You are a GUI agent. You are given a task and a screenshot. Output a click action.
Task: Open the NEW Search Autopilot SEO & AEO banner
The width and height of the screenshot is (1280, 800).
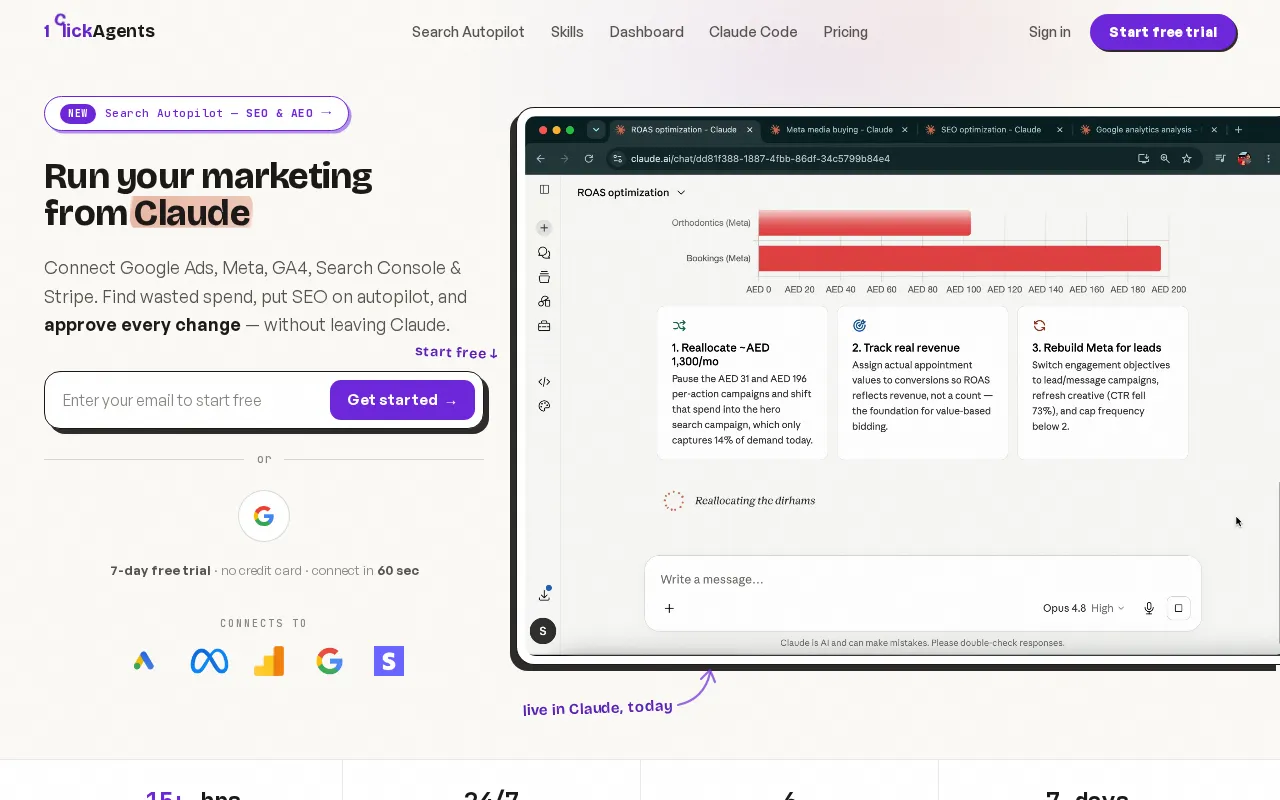point(196,113)
